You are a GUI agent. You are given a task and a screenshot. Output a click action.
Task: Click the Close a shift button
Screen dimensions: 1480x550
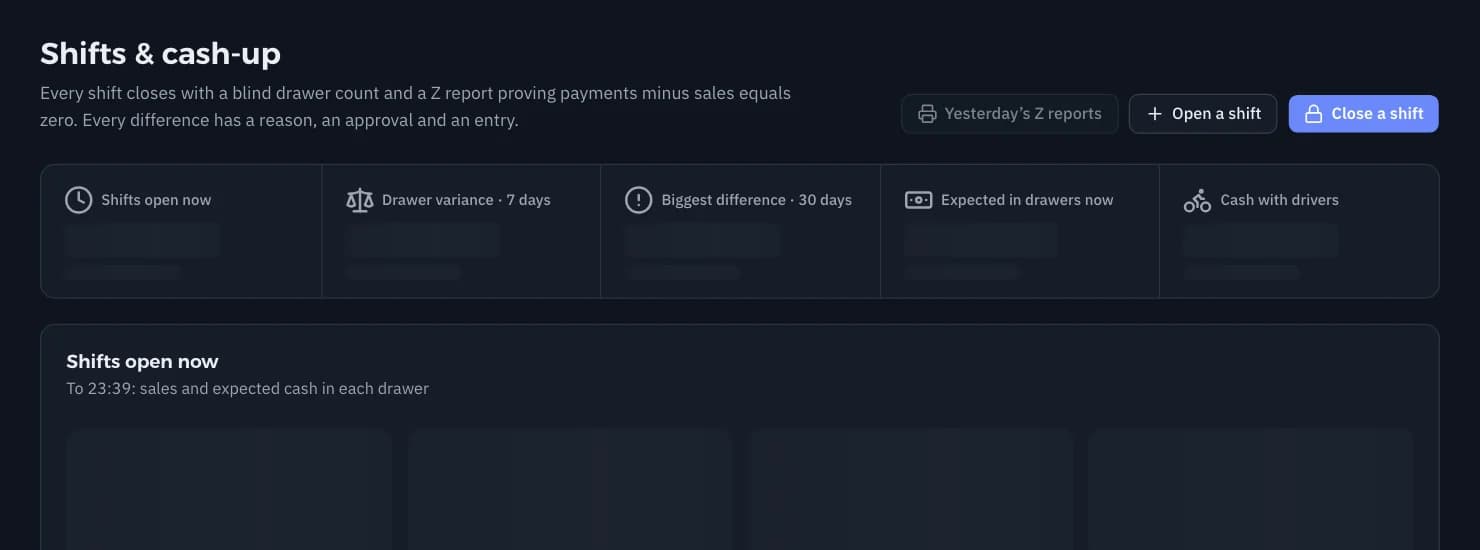click(x=1363, y=114)
